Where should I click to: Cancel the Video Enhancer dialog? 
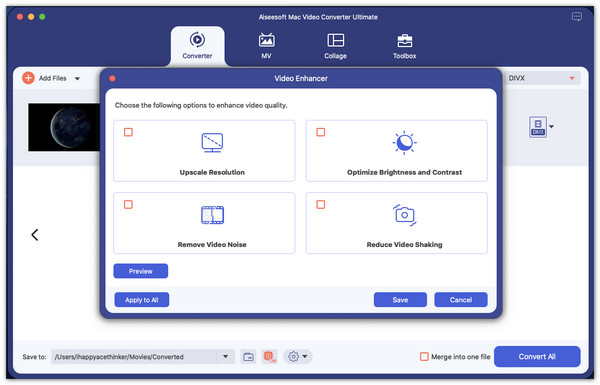[x=461, y=300]
